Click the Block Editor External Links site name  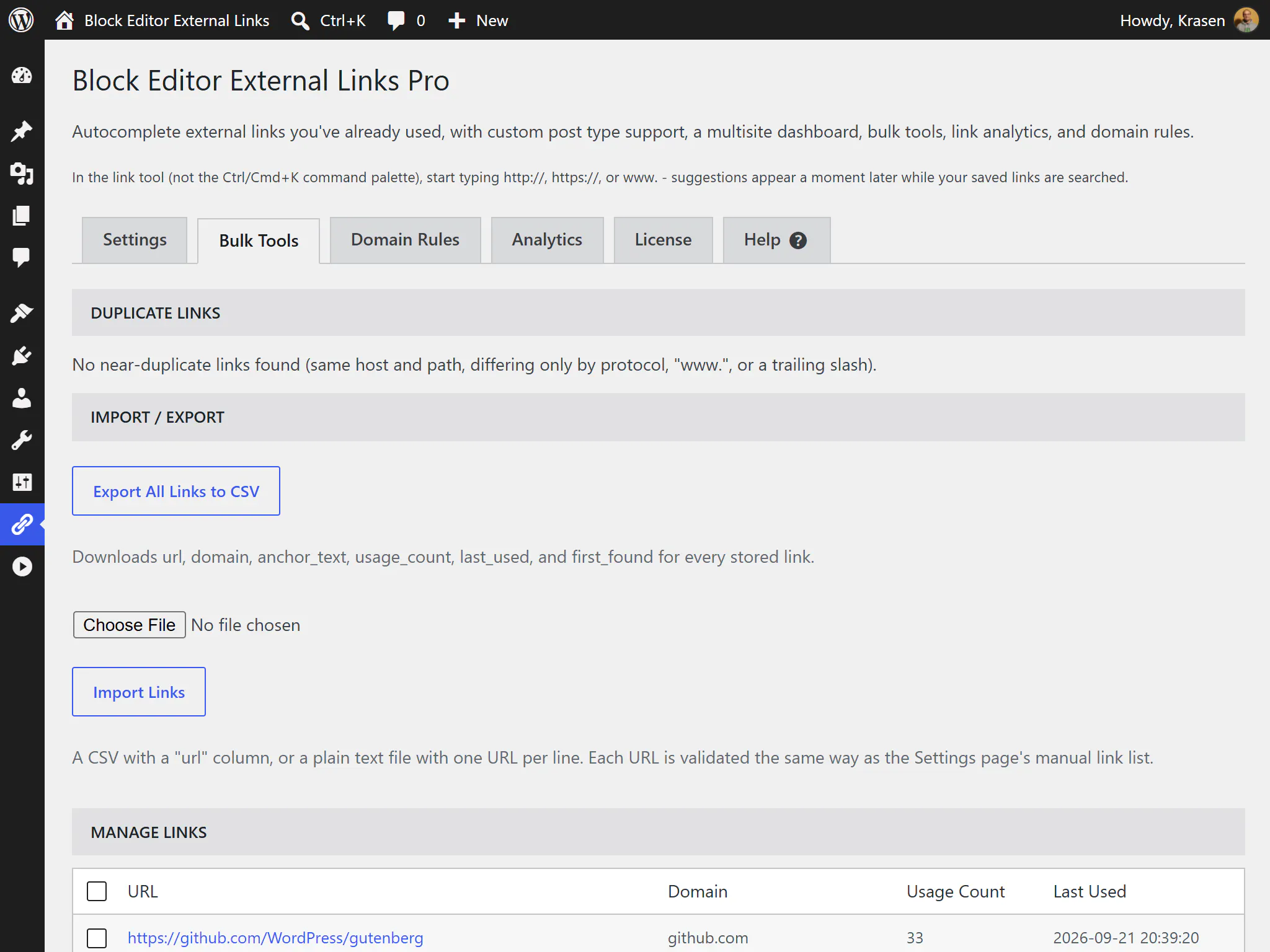[x=177, y=20]
